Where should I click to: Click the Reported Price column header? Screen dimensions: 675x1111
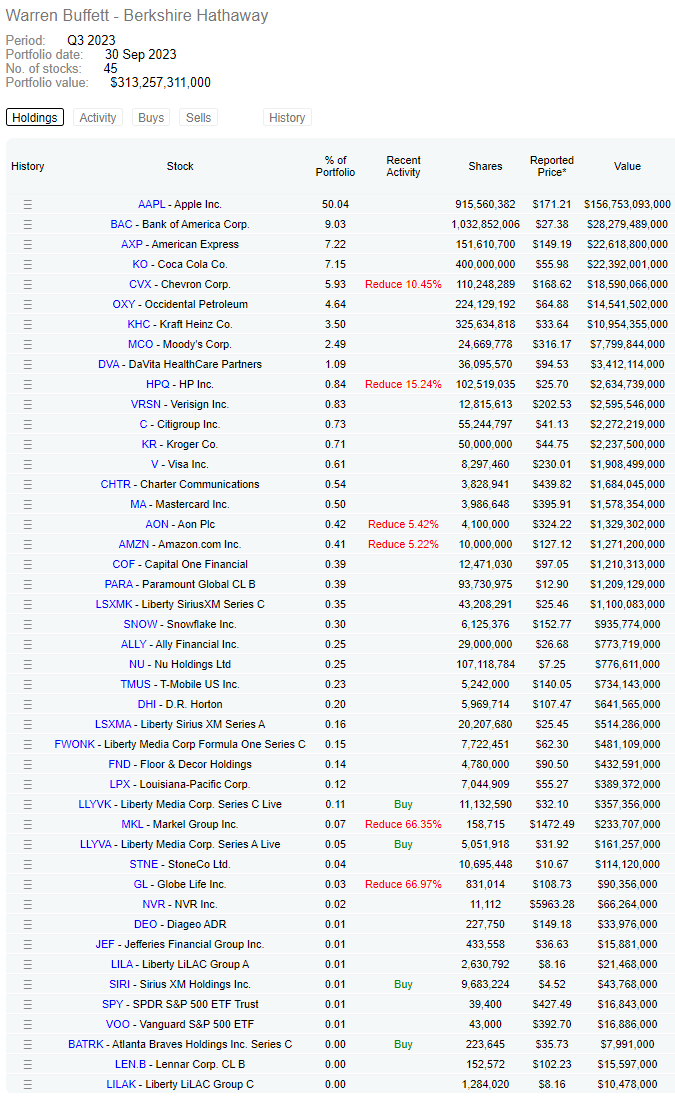[x=552, y=167]
